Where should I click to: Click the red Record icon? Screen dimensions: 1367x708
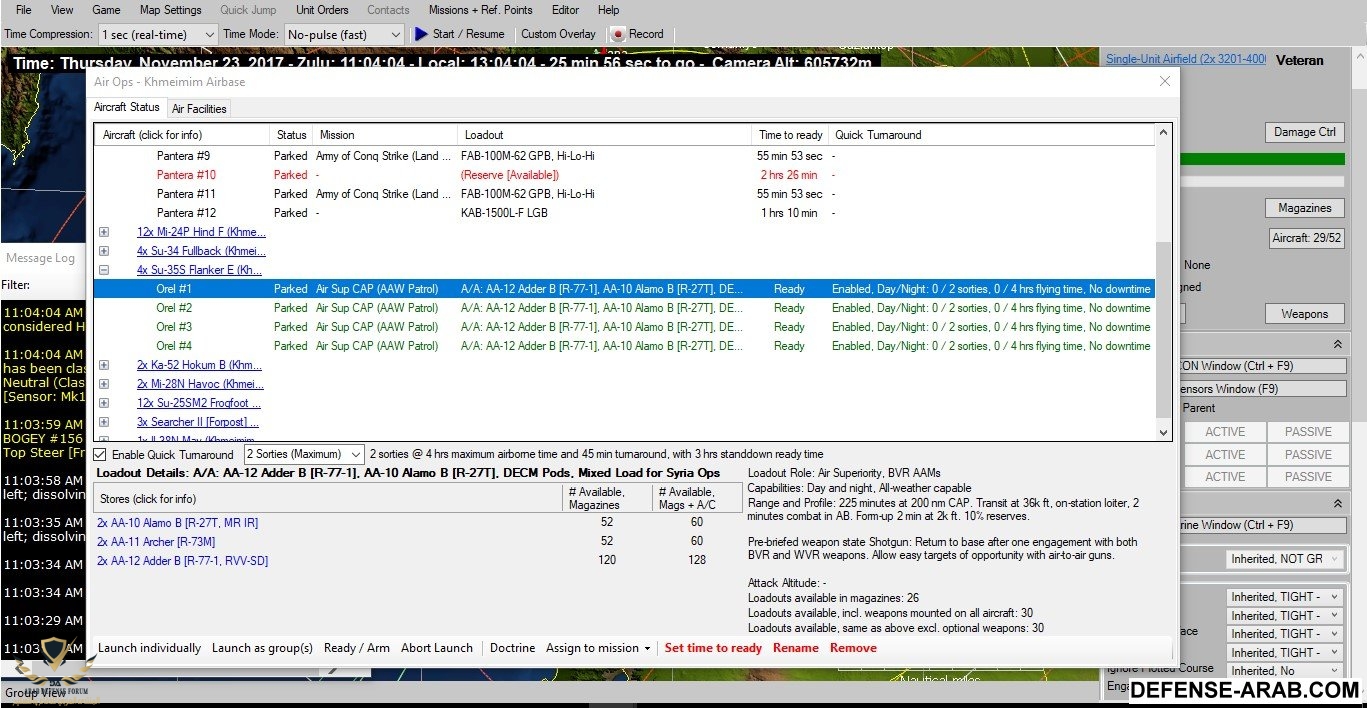pos(617,34)
